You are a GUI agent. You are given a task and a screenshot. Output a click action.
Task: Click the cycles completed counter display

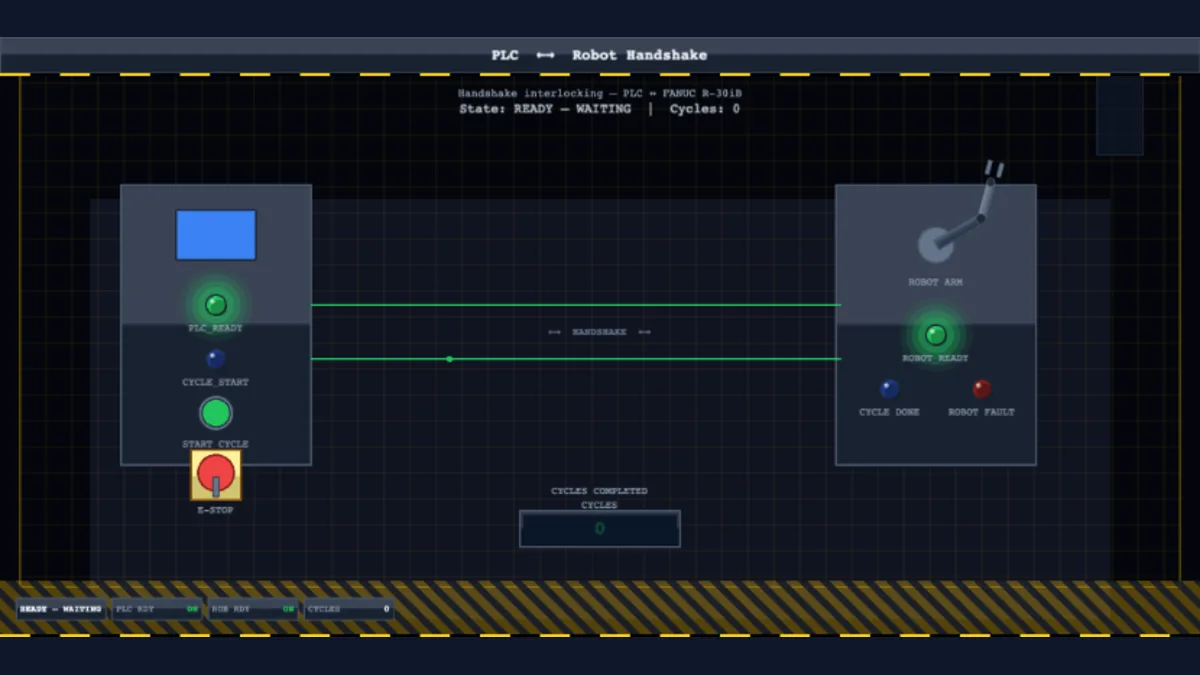[x=600, y=529]
